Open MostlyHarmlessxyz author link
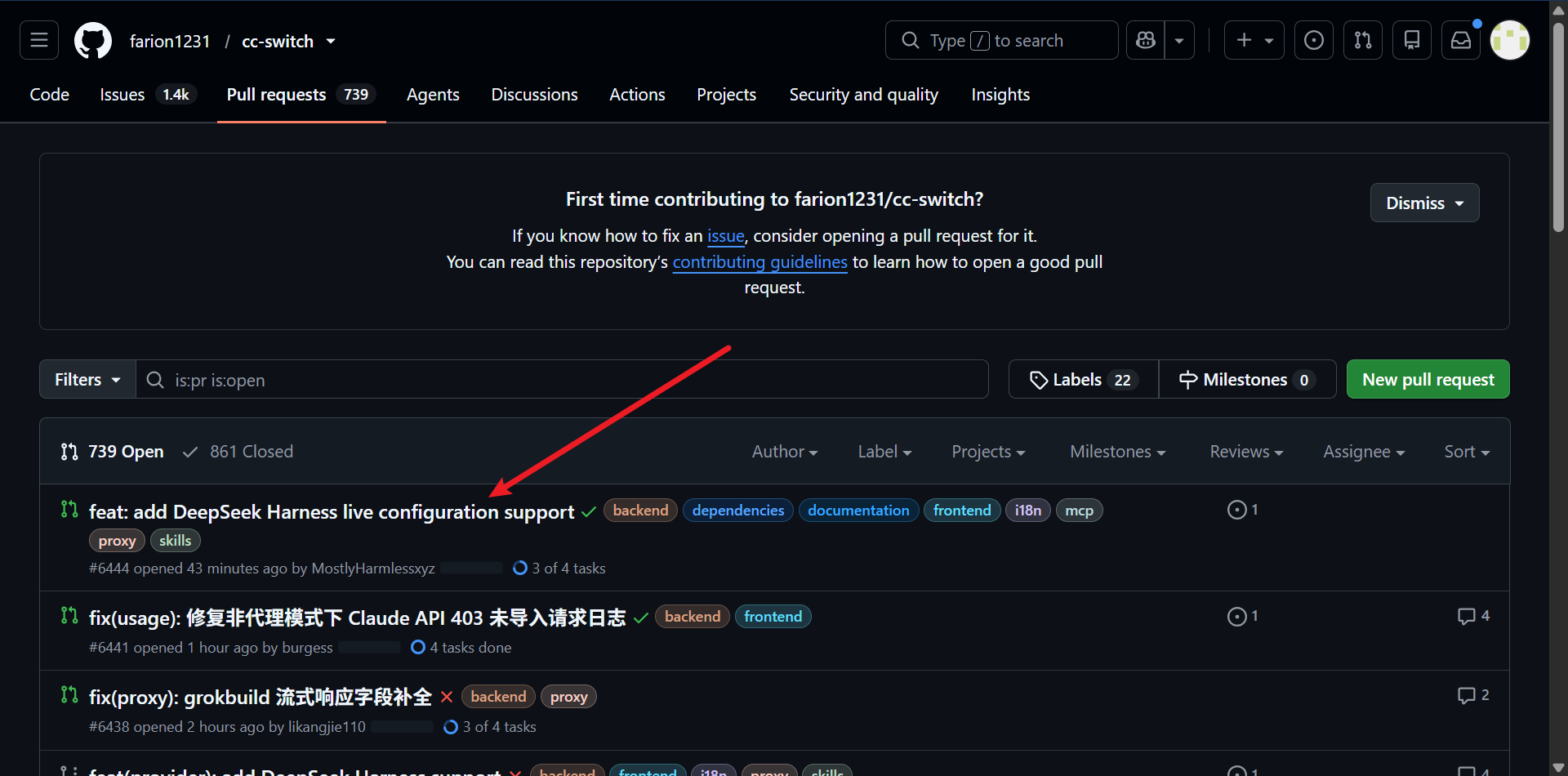Viewport: 1568px width, 776px height. click(x=373, y=569)
